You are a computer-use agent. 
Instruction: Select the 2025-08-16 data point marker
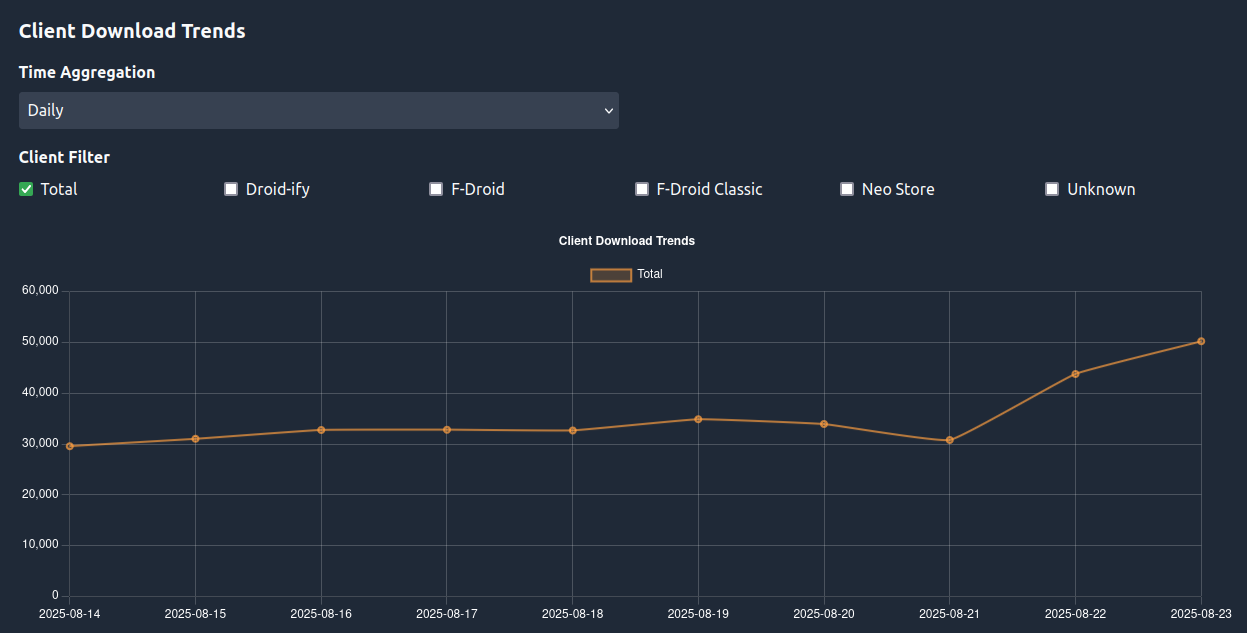tap(321, 430)
